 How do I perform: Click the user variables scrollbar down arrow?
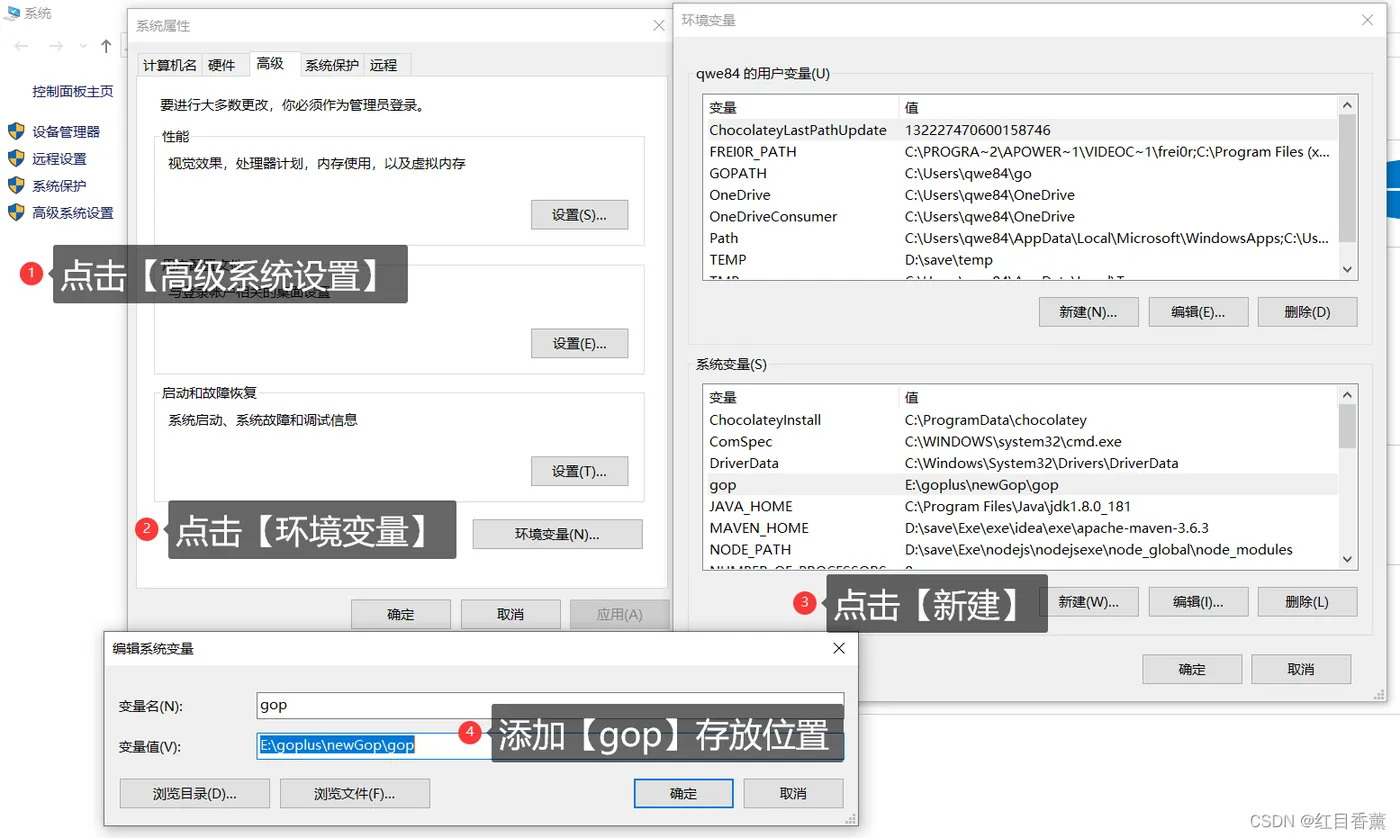tap(1348, 269)
